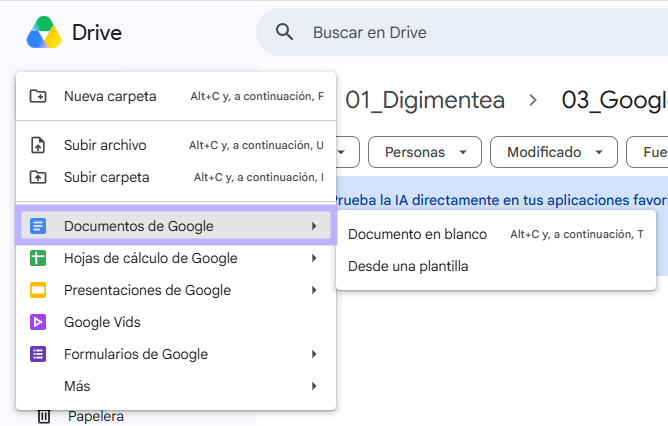Image resolution: width=668 pixels, height=426 pixels.
Task: Select Nueva carpeta menu entry
Action: (176, 96)
